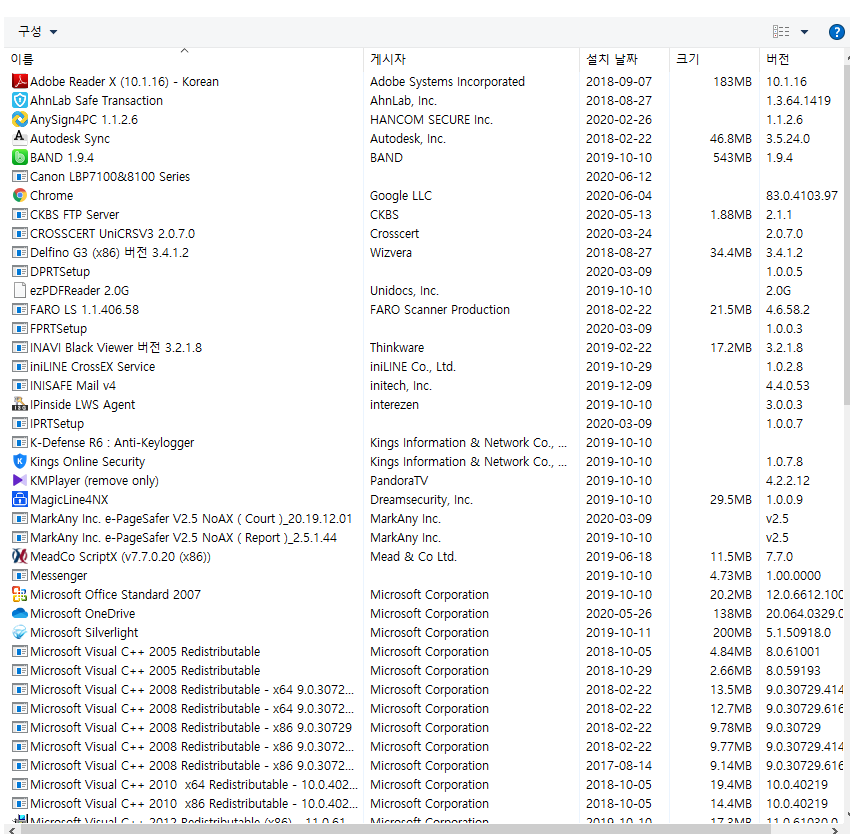Screen dimensions: 850x834
Task: Select the MeadCo ScriptX icon
Action: click(x=20, y=556)
